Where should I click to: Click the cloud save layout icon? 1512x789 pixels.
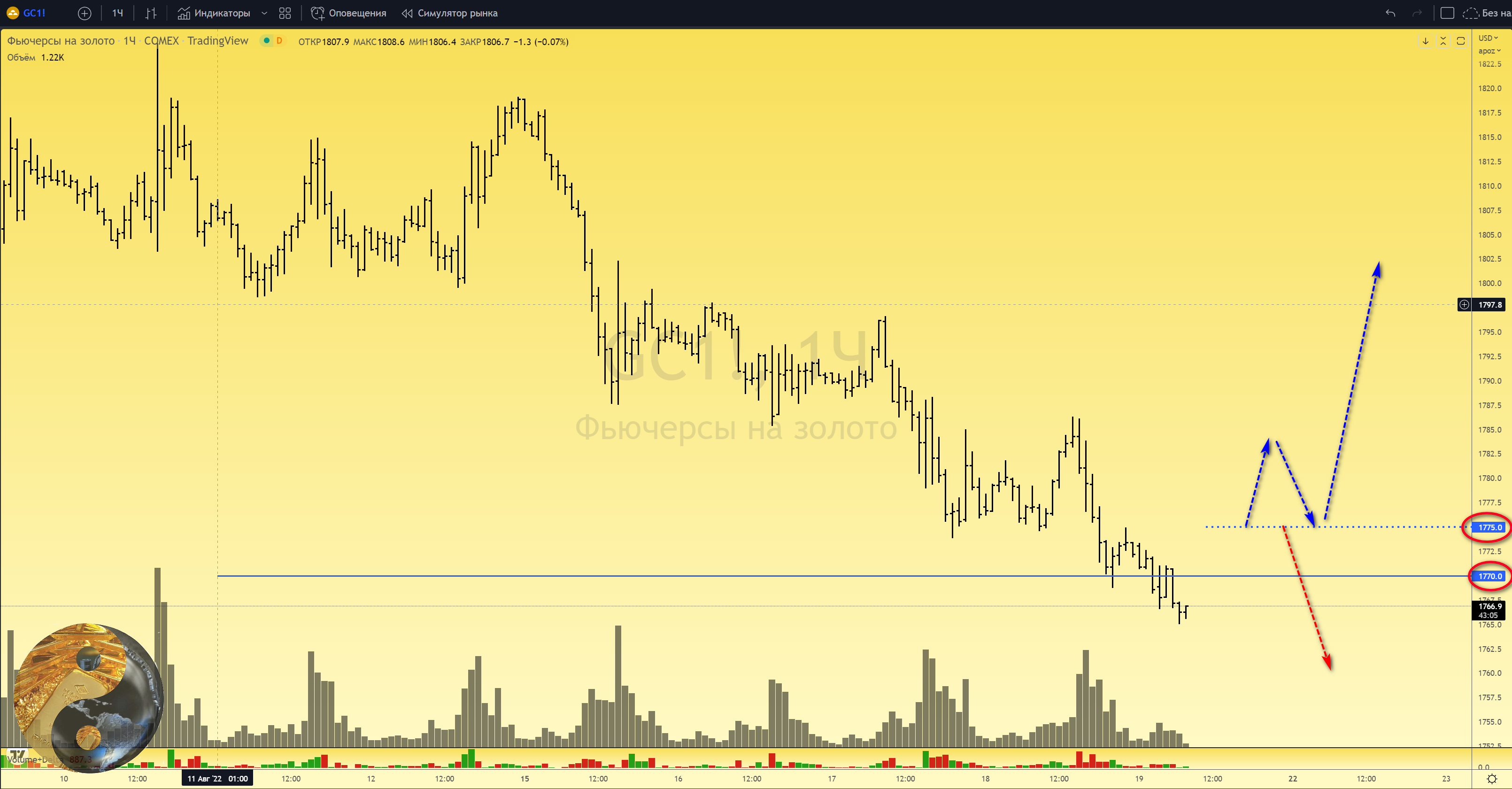point(1471,13)
